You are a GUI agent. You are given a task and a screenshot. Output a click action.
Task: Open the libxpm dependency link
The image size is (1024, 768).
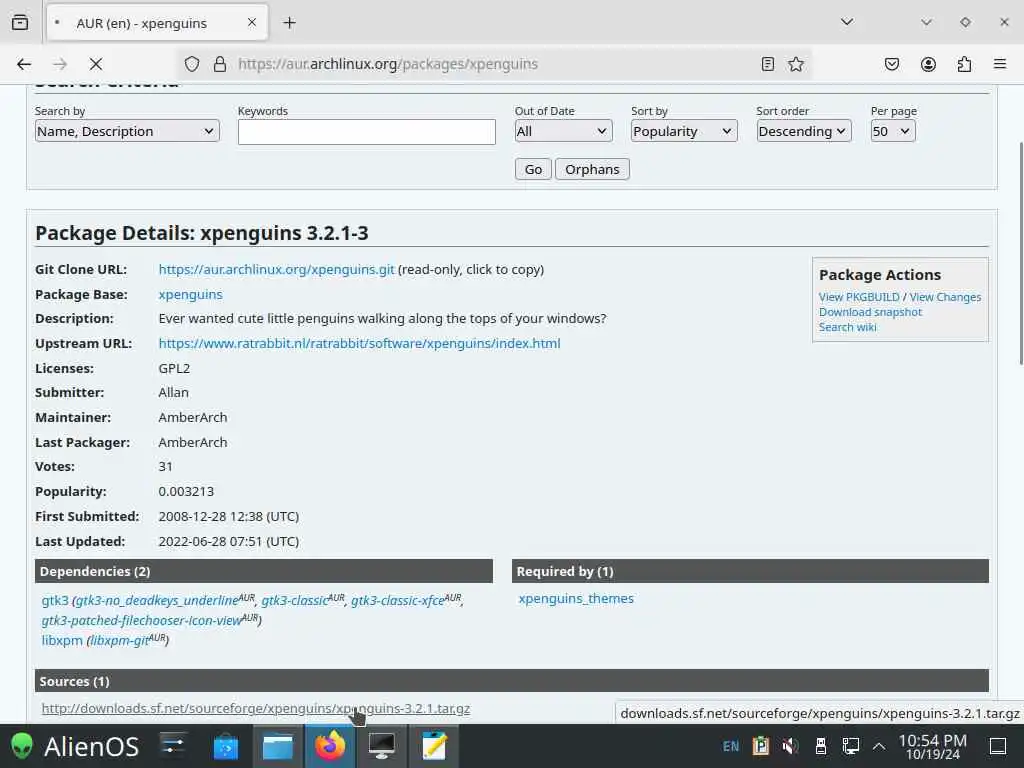(x=62, y=641)
